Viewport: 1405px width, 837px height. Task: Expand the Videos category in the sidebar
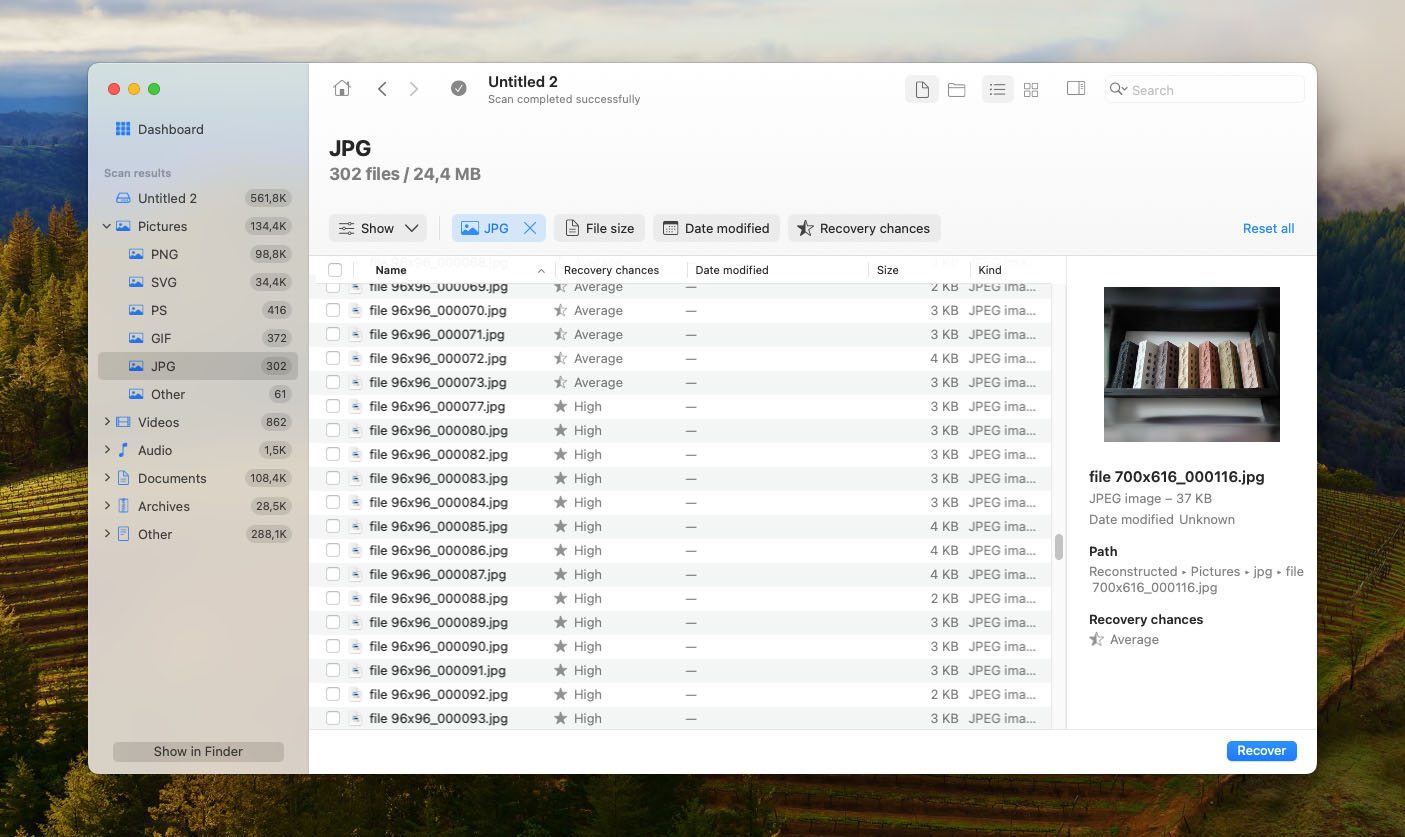point(106,422)
